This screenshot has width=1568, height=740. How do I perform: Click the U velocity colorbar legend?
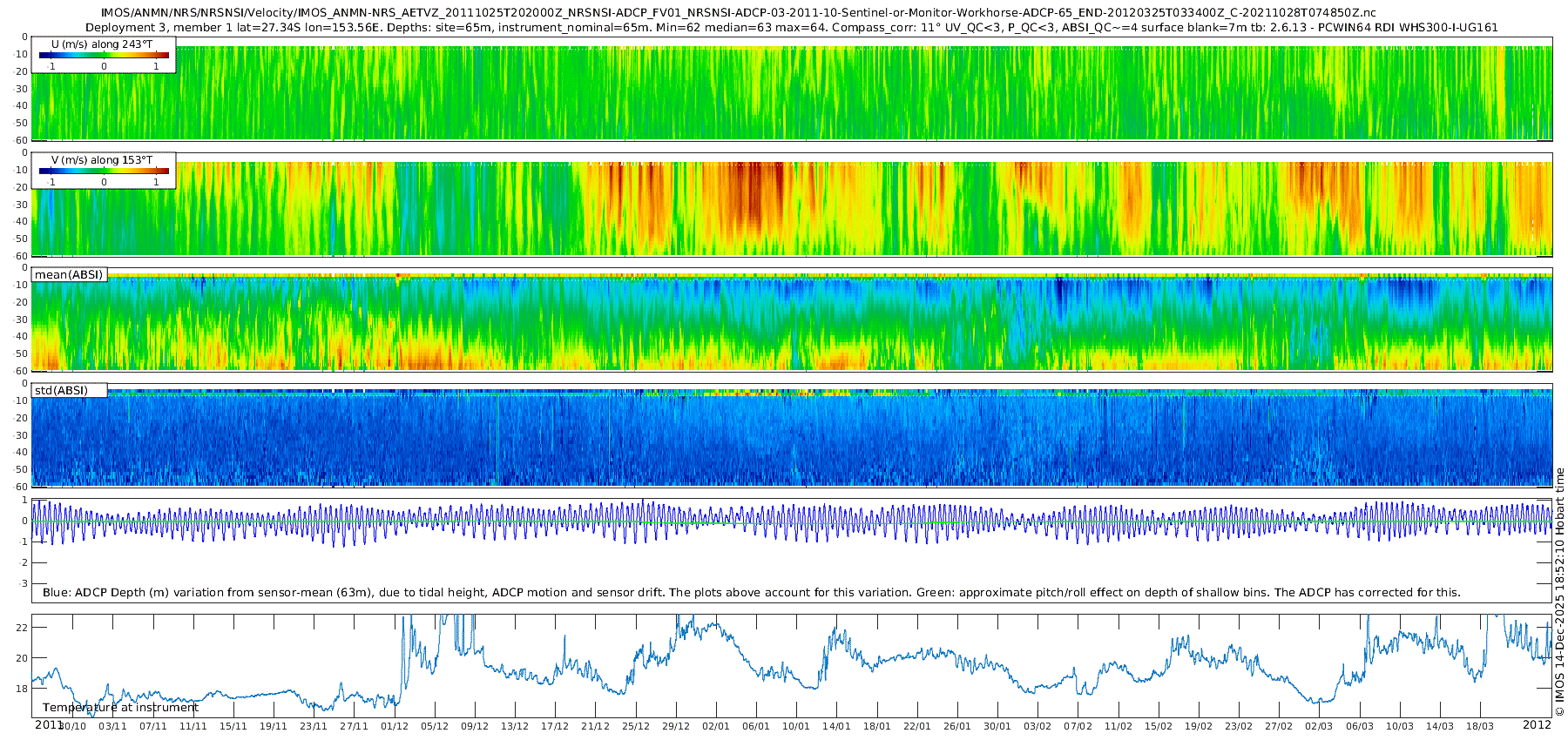[104, 56]
